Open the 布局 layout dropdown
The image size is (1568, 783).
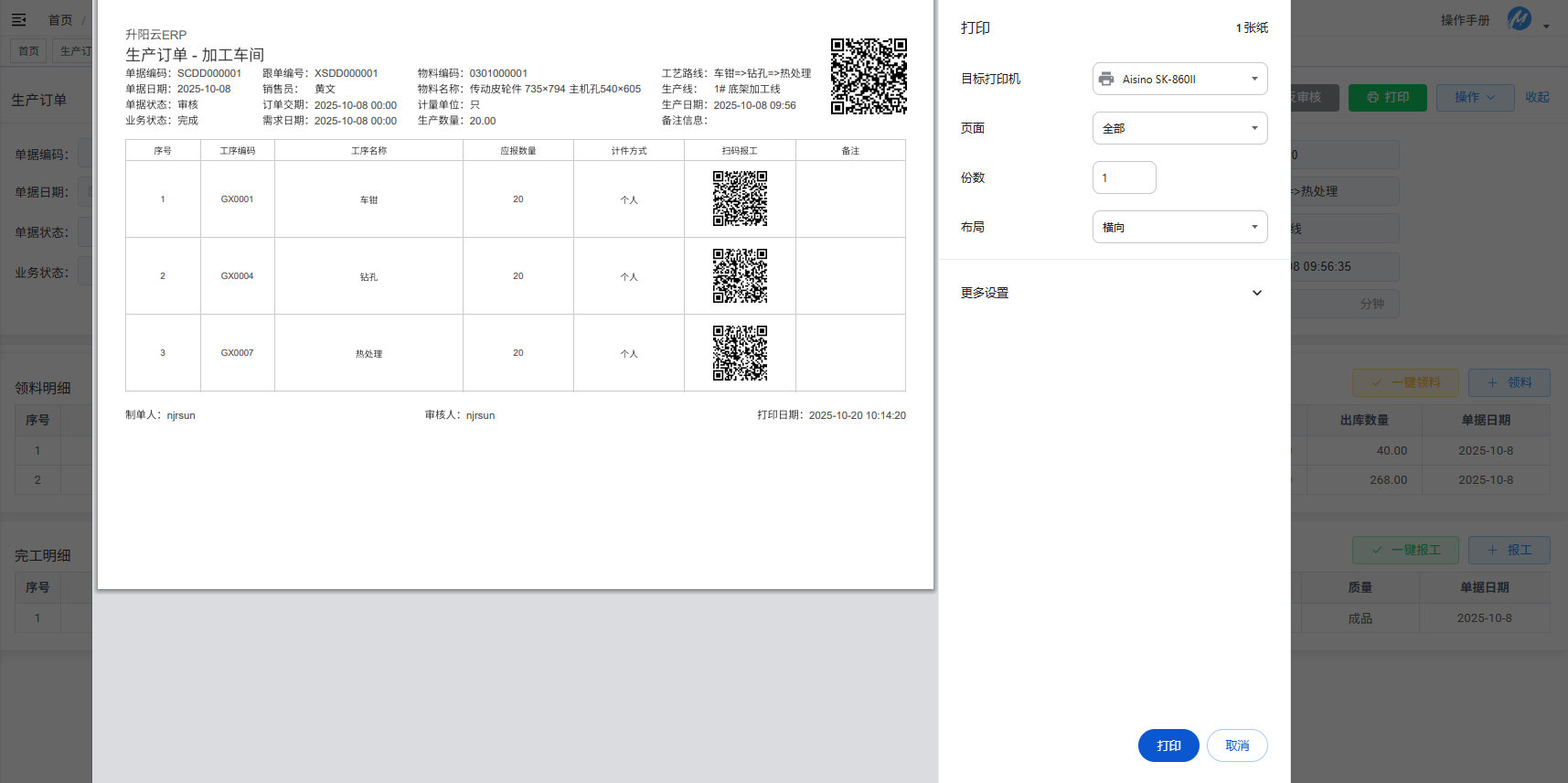1179,227
